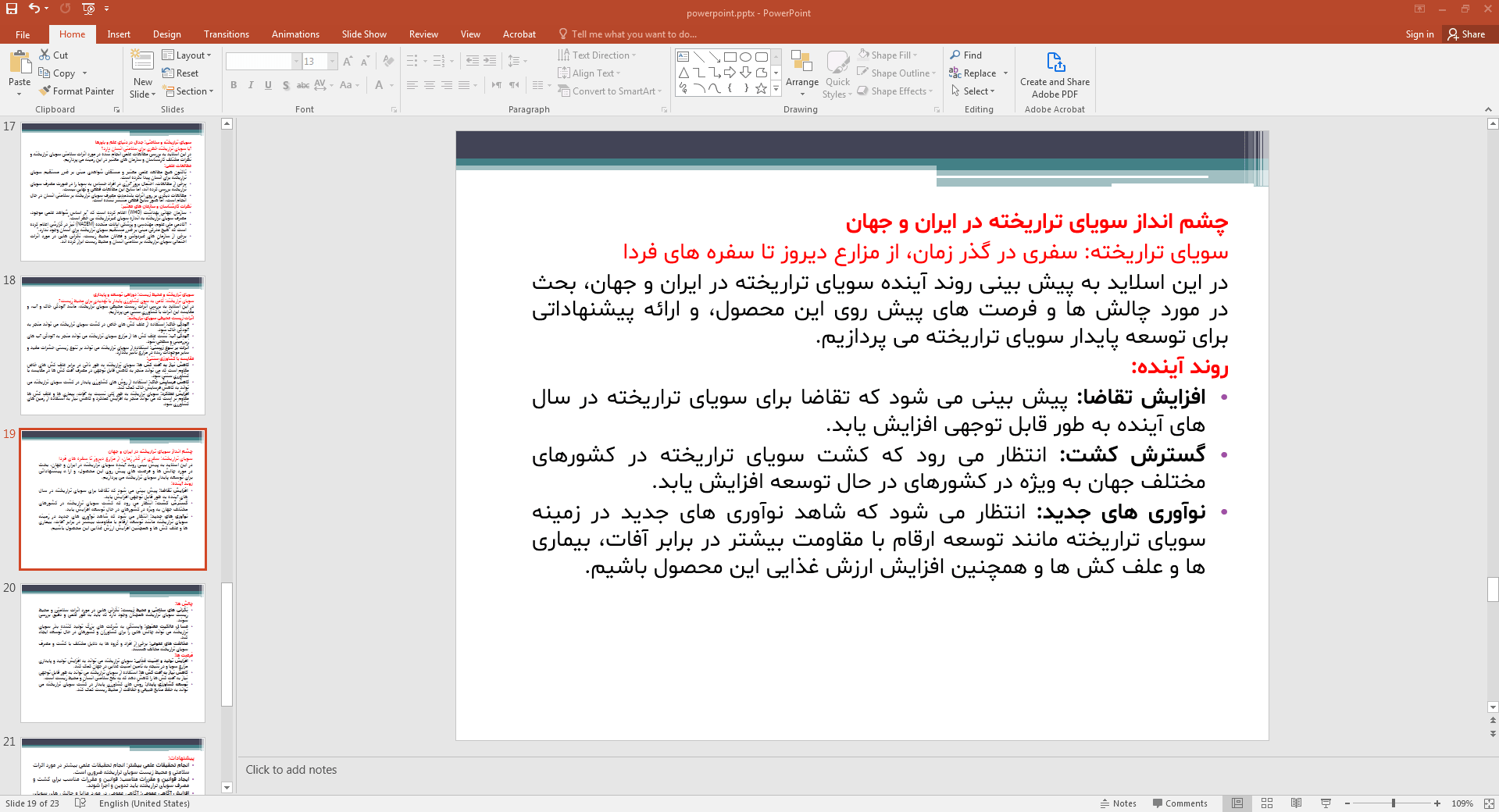Switch to the Slide Show tab
Image resolution: width=1499 pixels, height=812 pixels.
coord(364,34)
